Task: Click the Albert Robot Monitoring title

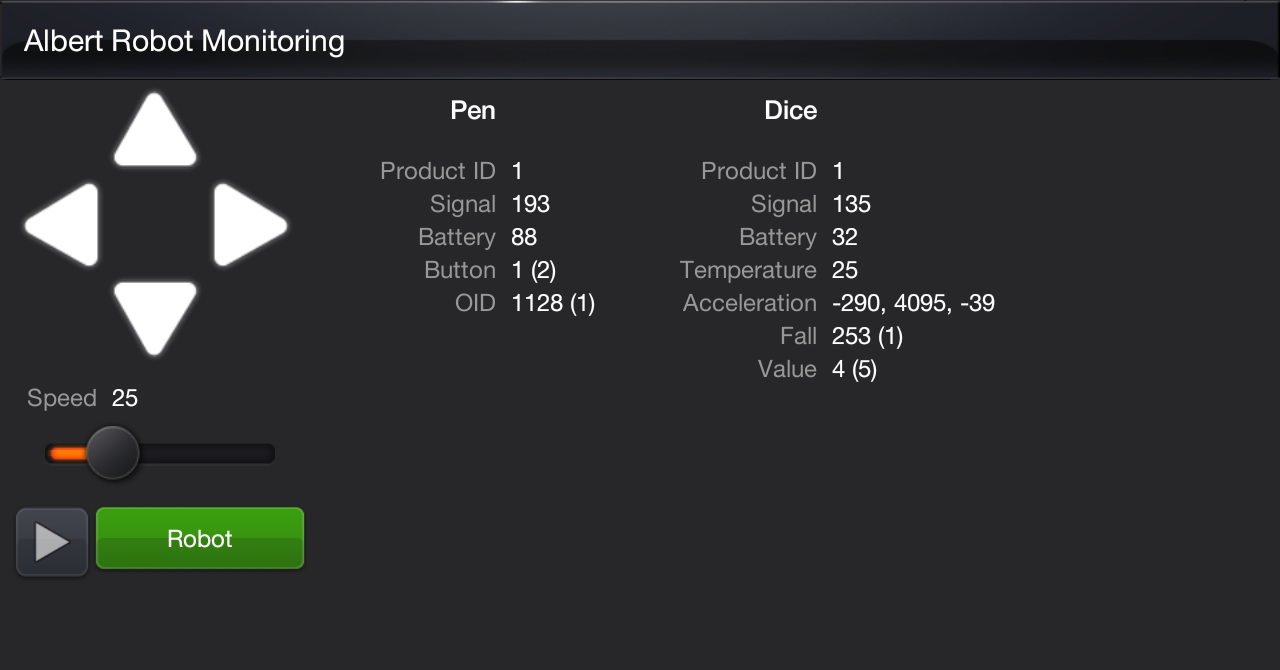Action: point(184,41)
